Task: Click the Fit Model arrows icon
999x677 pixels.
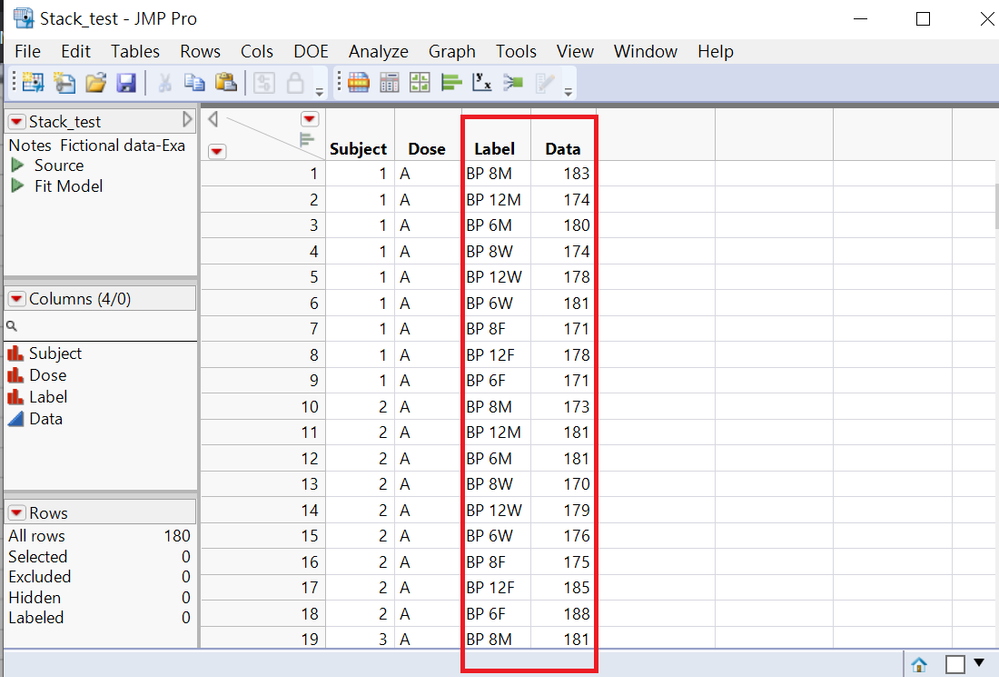Action: 513,82
